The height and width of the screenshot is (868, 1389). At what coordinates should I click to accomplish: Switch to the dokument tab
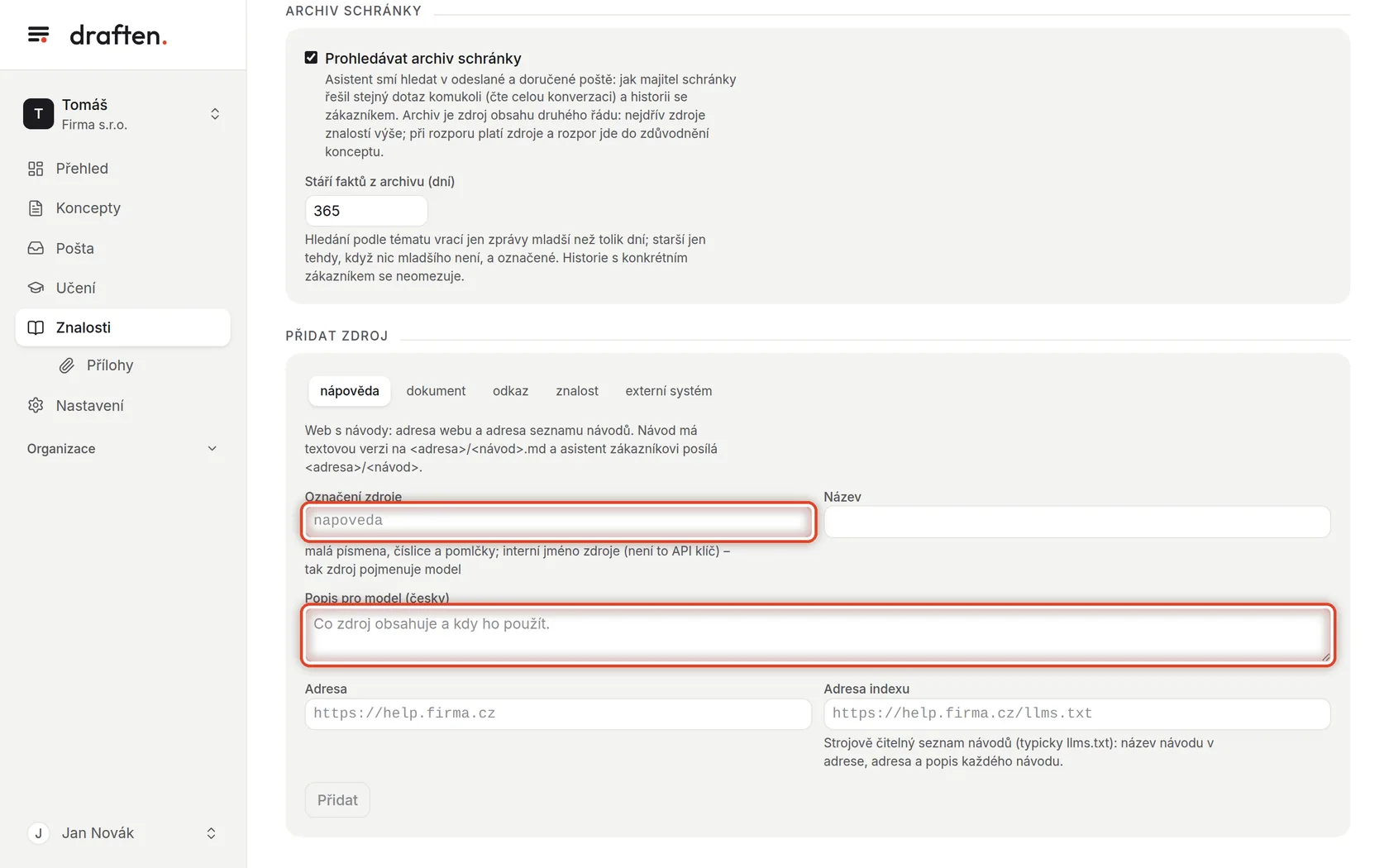(436, 391)
